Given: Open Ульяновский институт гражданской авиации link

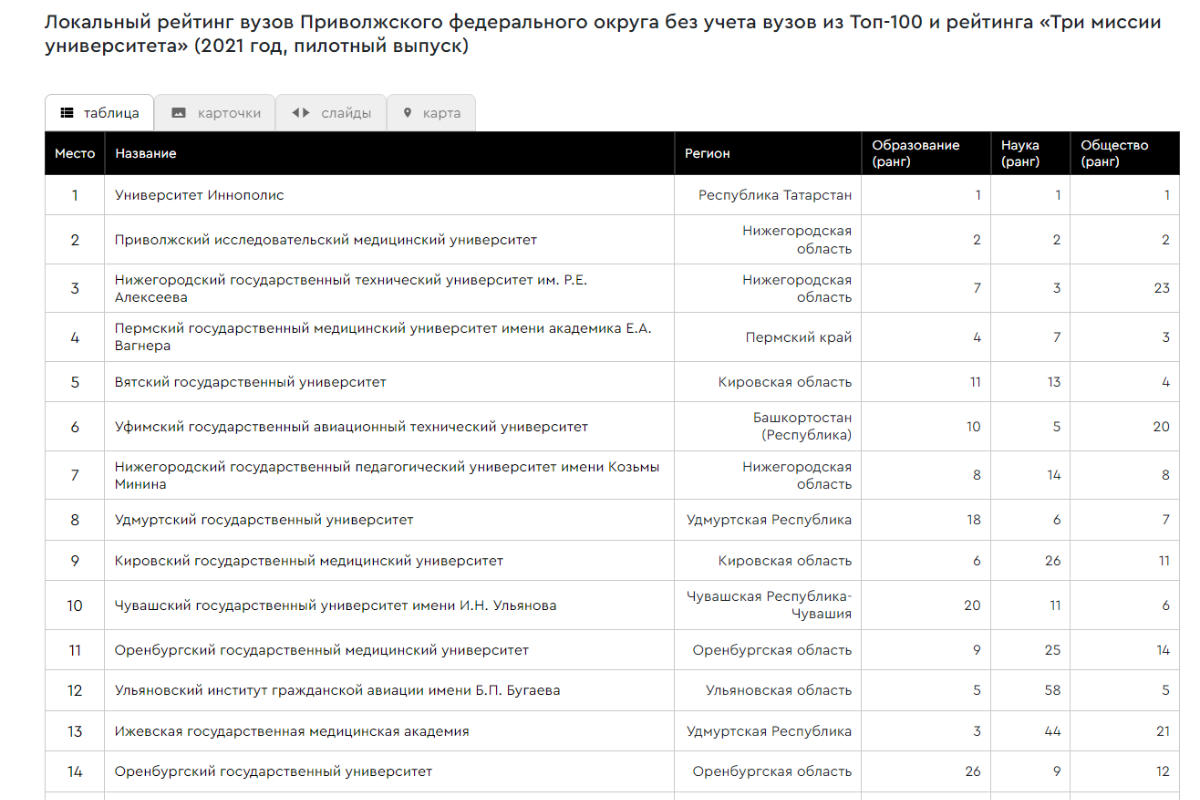Looking at the screenshot, I should [x=337, y=691].
